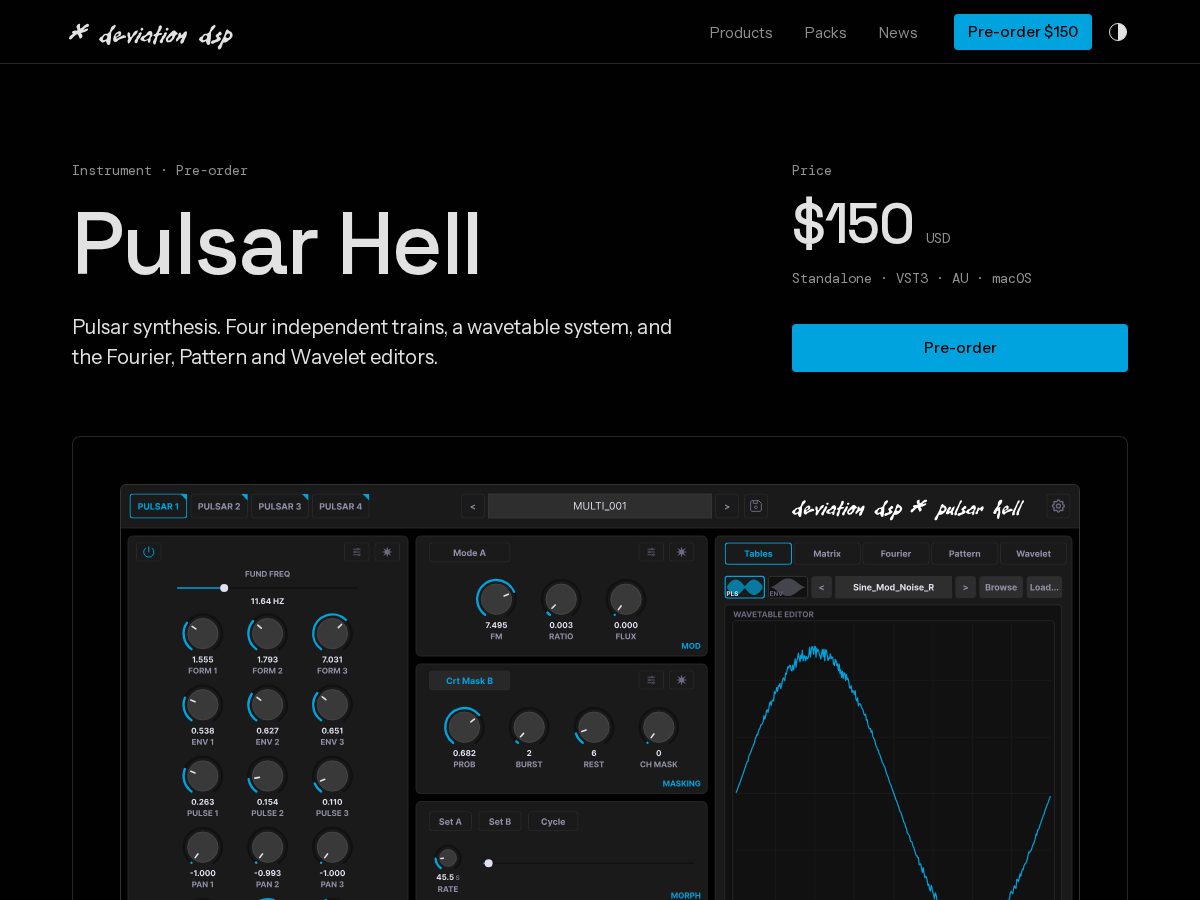The image size is (1200, 900).
Task: Select the PULSAR 1 tab
Action: pos(158,506)
